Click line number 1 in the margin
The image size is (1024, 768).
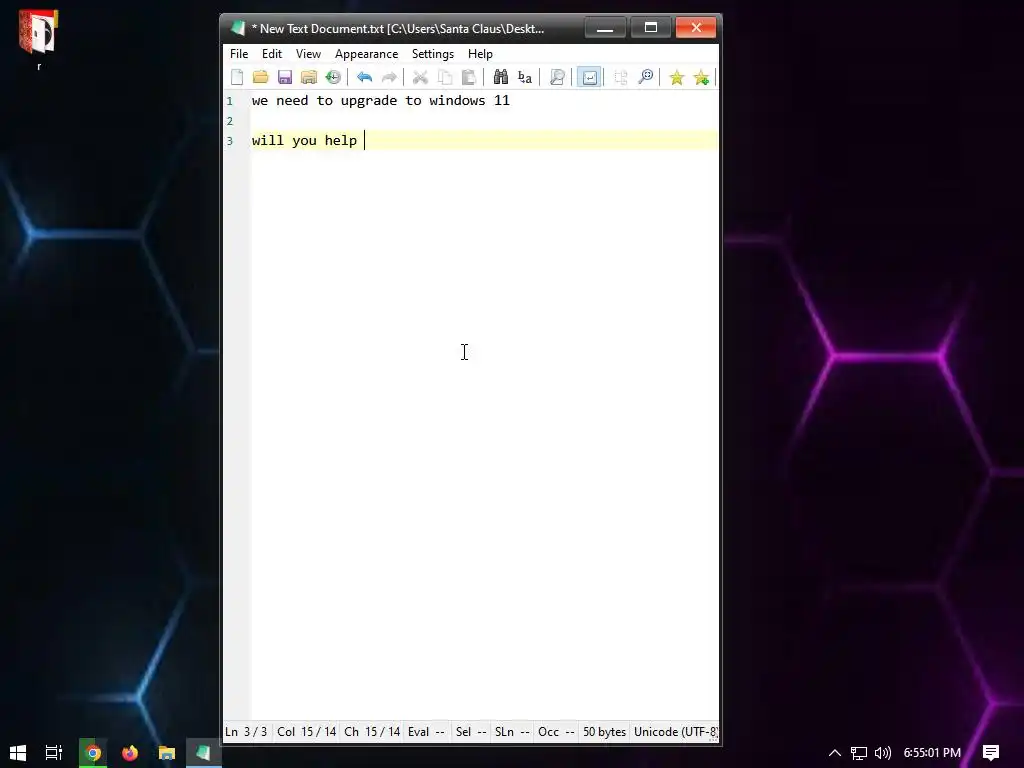[x=230, y=101]
